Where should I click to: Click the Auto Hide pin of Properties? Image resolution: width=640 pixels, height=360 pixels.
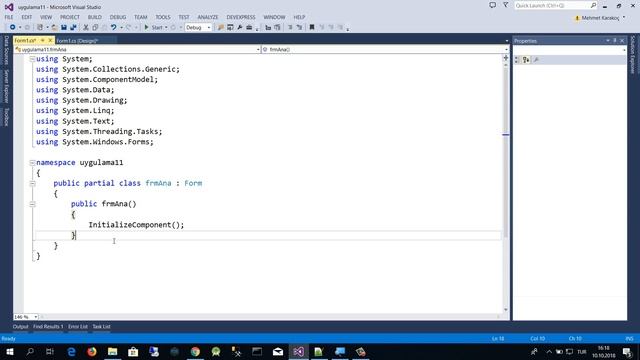point(615,41)
